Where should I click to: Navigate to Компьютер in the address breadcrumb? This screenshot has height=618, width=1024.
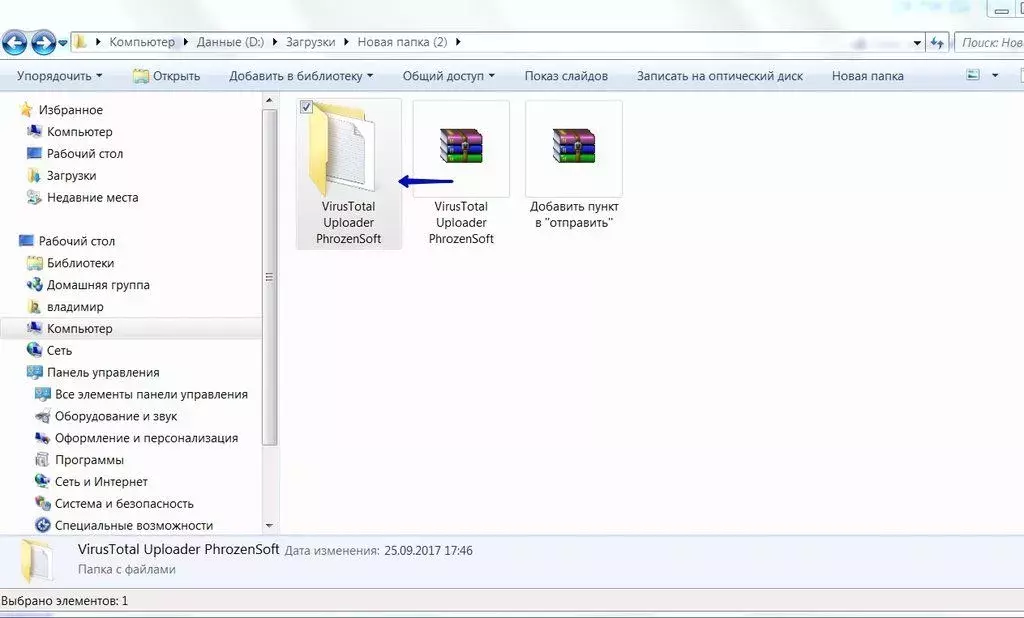[x=142, y=42]
